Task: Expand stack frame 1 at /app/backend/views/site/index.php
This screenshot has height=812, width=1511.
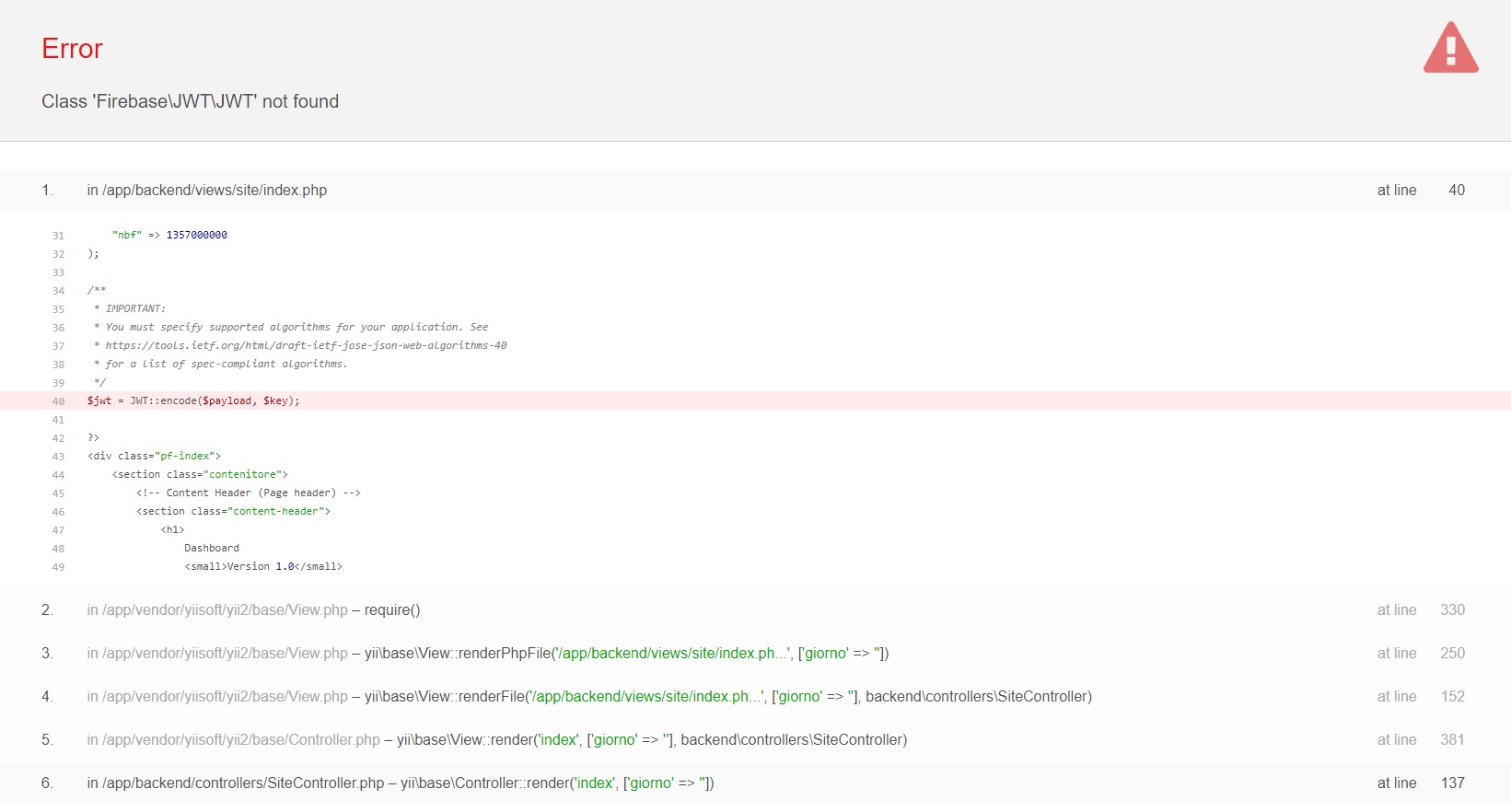Action: click(755, 191)
